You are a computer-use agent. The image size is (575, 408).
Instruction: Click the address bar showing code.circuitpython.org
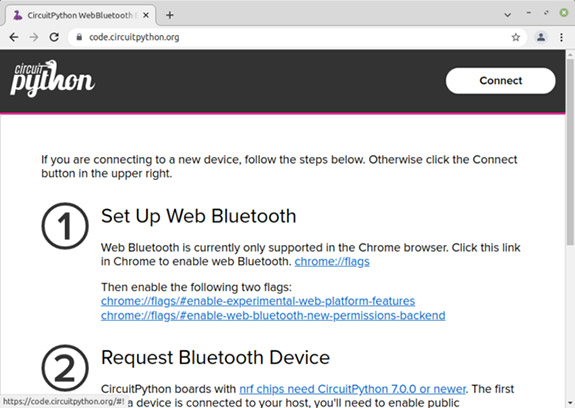pyautogui.click(x=297, y=37)
